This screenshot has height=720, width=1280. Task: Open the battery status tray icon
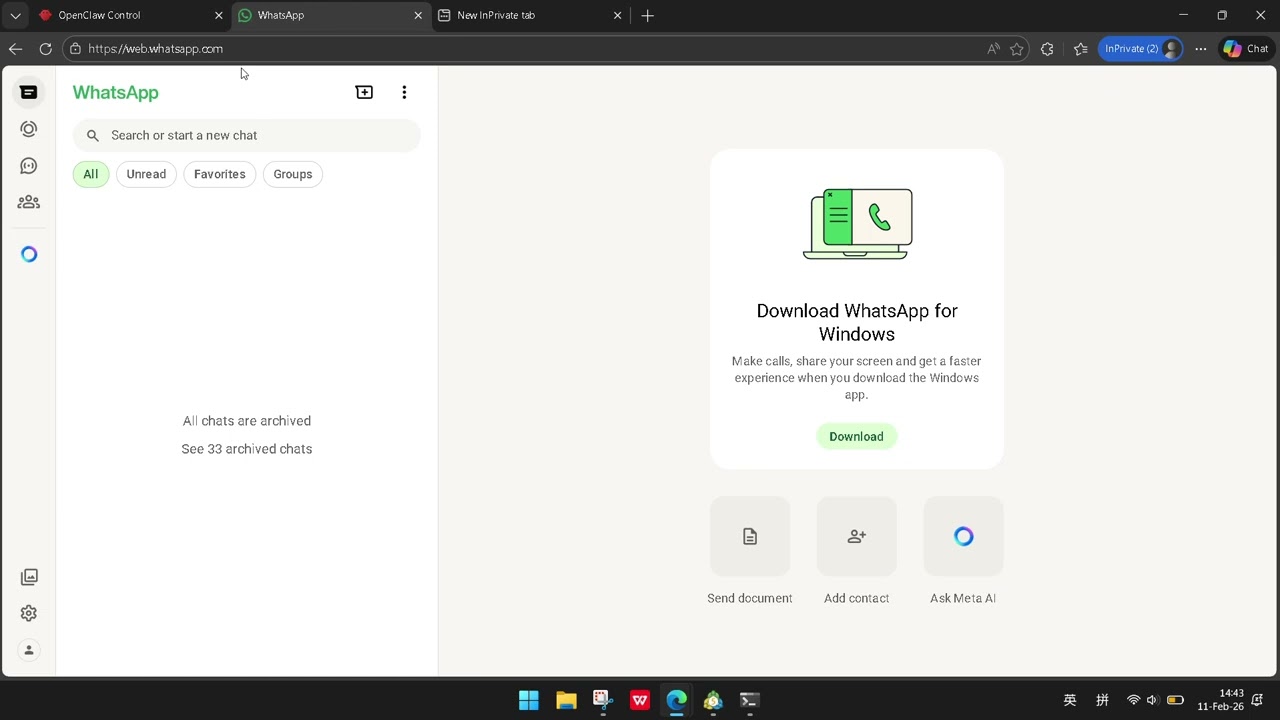pos(1175,700)
